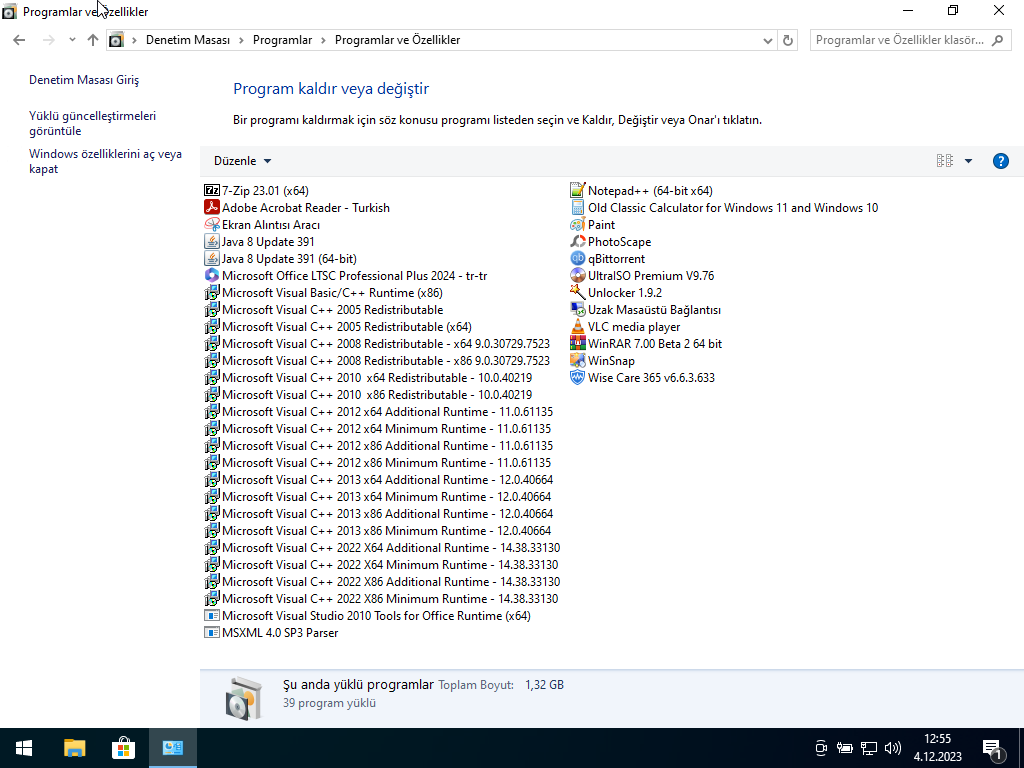
Task: Click the Old Classic Calculator icon
Action: [577, 208]
